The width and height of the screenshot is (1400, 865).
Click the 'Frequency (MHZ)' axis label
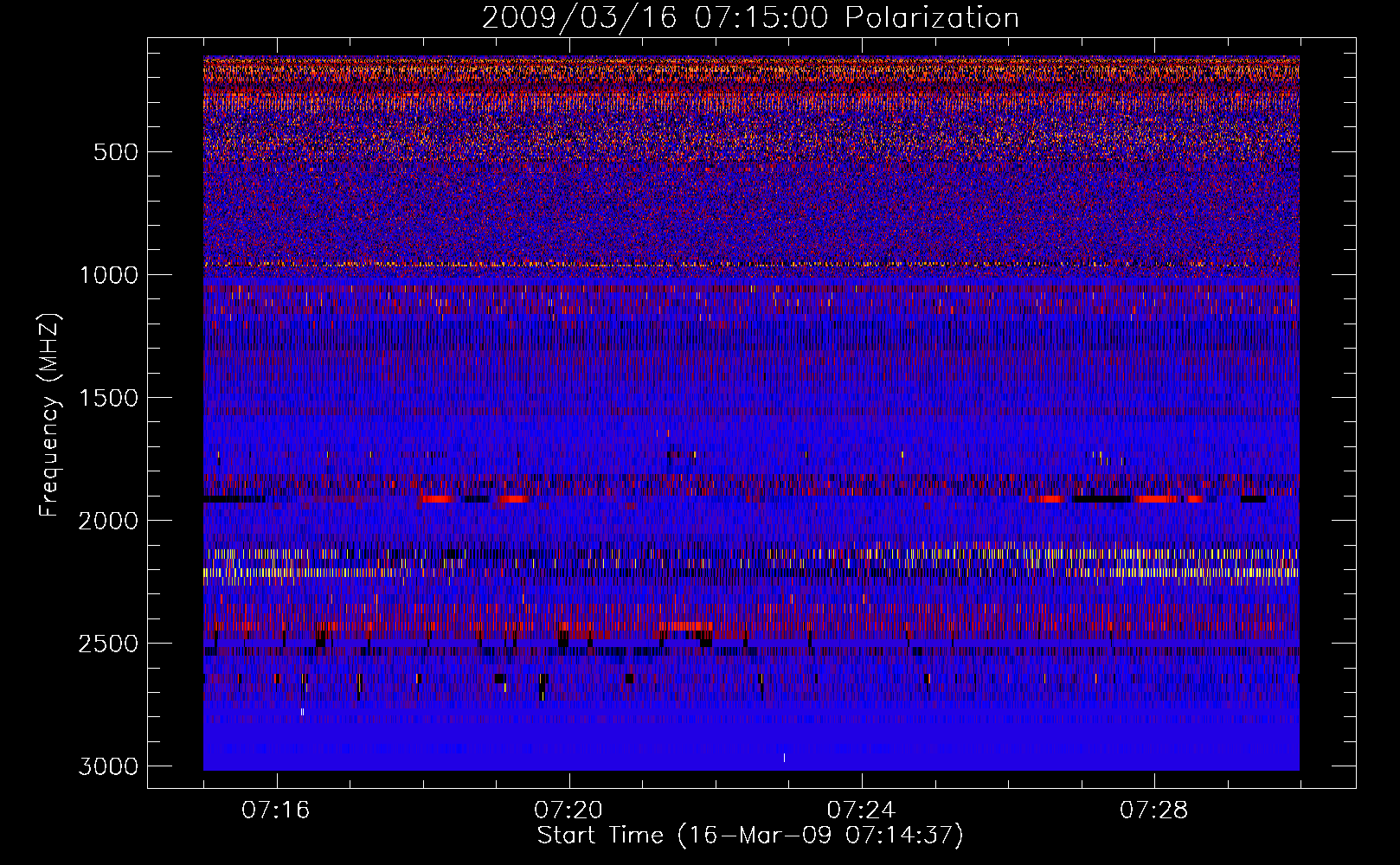pos(50,415)
